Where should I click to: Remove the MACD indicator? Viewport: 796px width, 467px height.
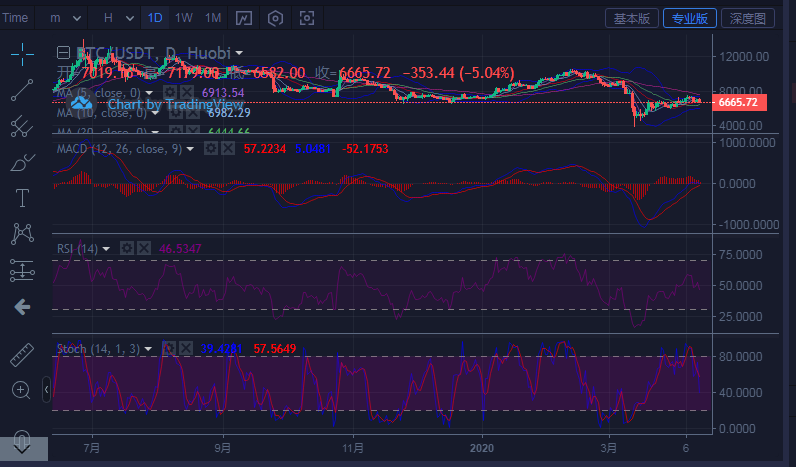click(228, 148)
